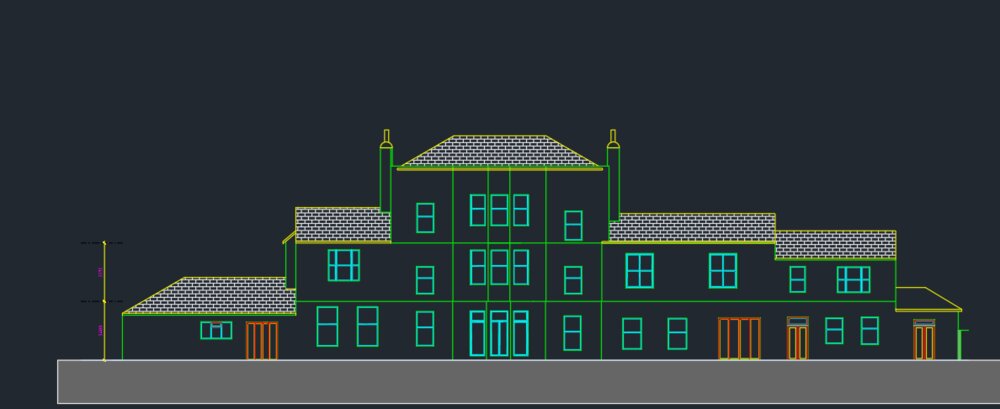Click the four-pane first-floor window nearest the far-right porch
Screen dimensions: 1000x409
click(853, 279)
